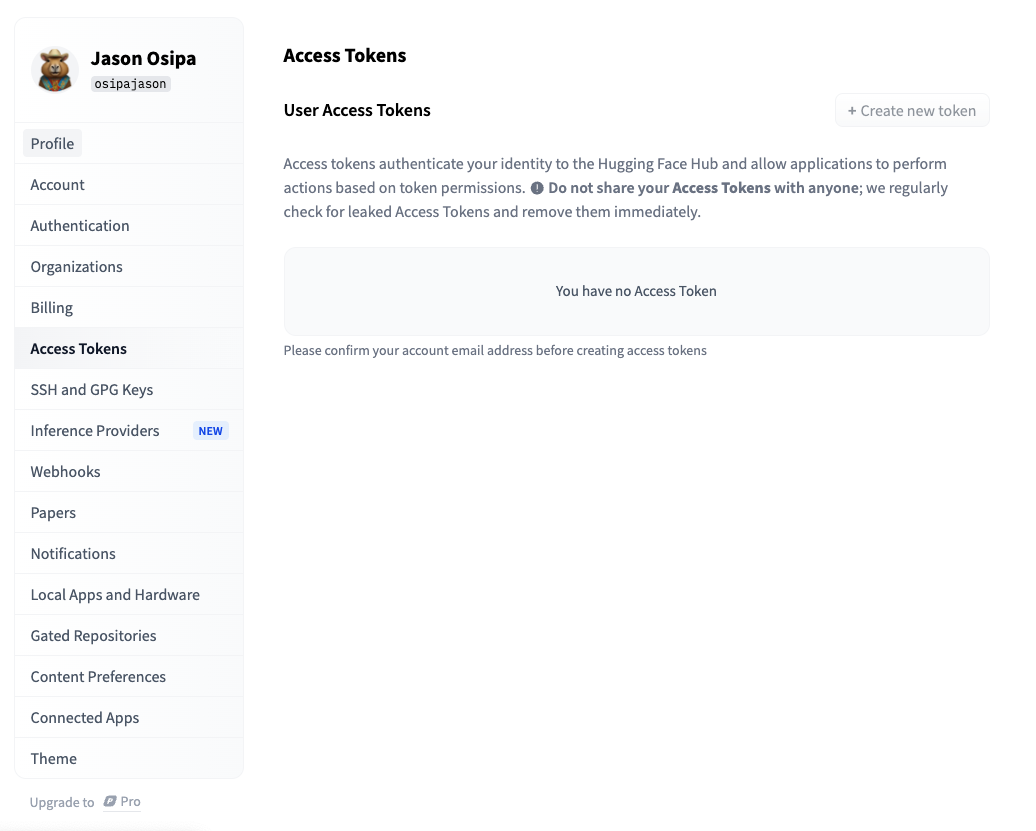This screenshot has height=831, width=1036.
Task: Open Inference Providers settings
Action: (129, 430)
